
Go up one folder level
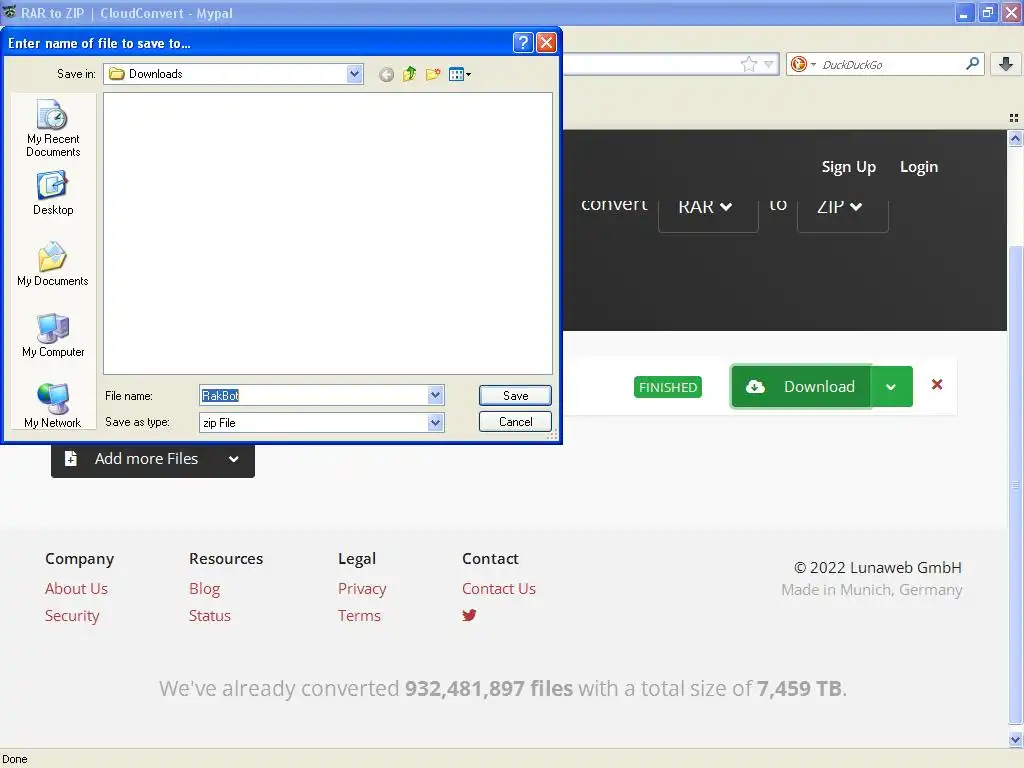[x=409, y=74]
